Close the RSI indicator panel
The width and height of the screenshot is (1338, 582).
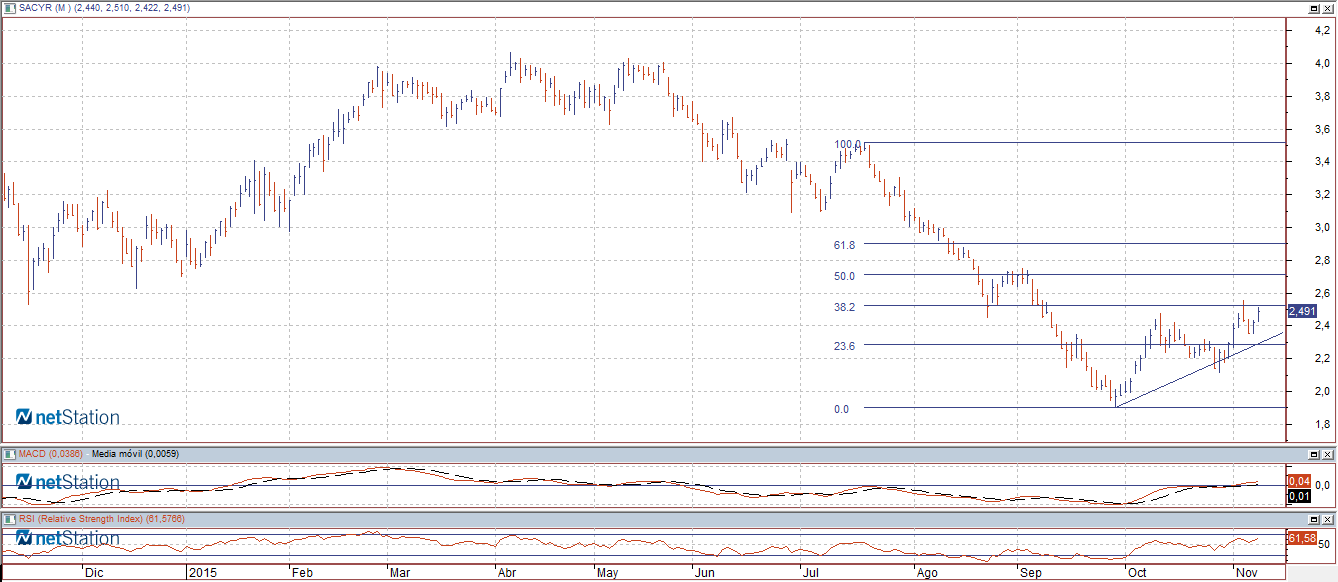(x=1329, y=520)
